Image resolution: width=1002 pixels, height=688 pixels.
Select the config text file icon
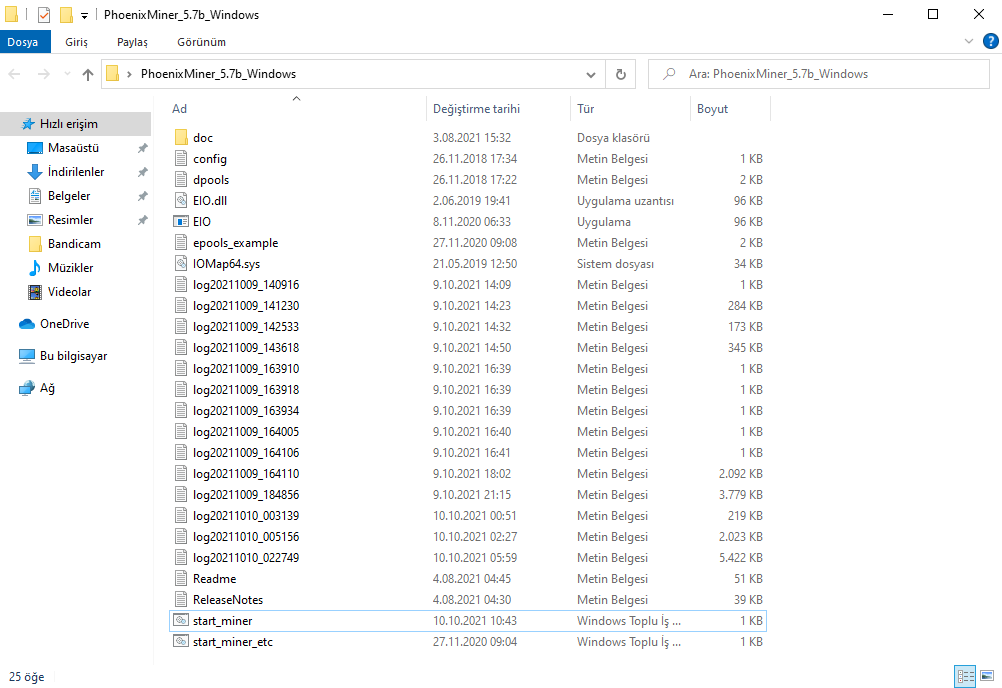181,158
